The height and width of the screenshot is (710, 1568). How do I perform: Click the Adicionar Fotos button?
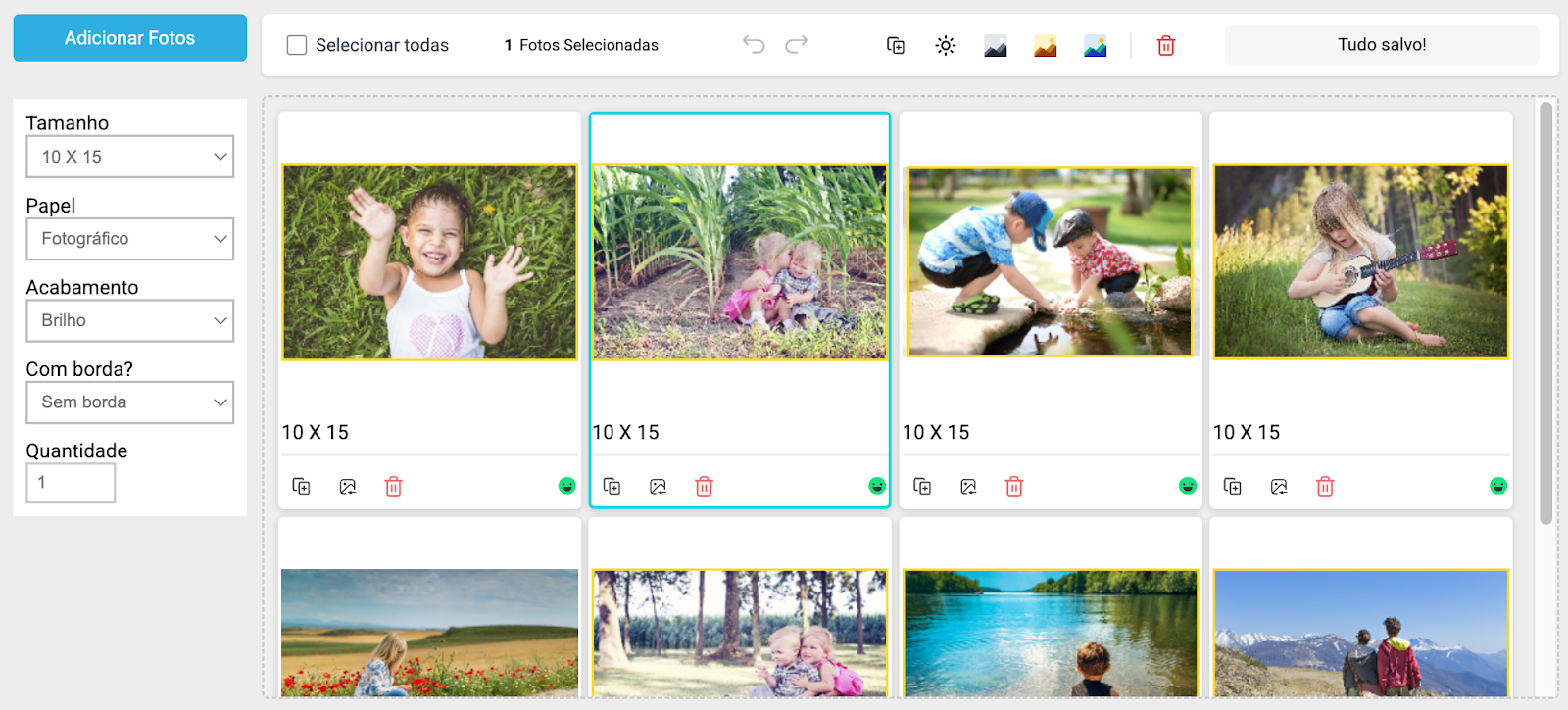[129, 38]
